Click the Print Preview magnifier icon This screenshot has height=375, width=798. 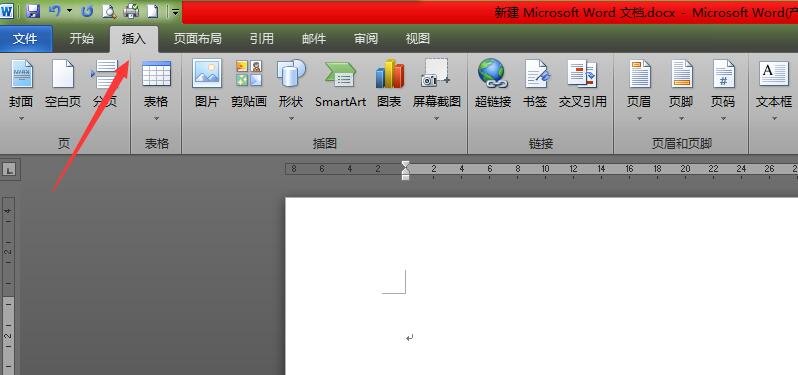[108, 11]
